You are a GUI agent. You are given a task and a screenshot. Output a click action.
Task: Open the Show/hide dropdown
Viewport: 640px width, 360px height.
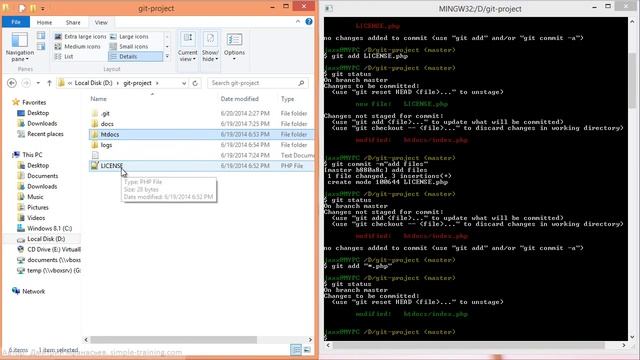210,47
